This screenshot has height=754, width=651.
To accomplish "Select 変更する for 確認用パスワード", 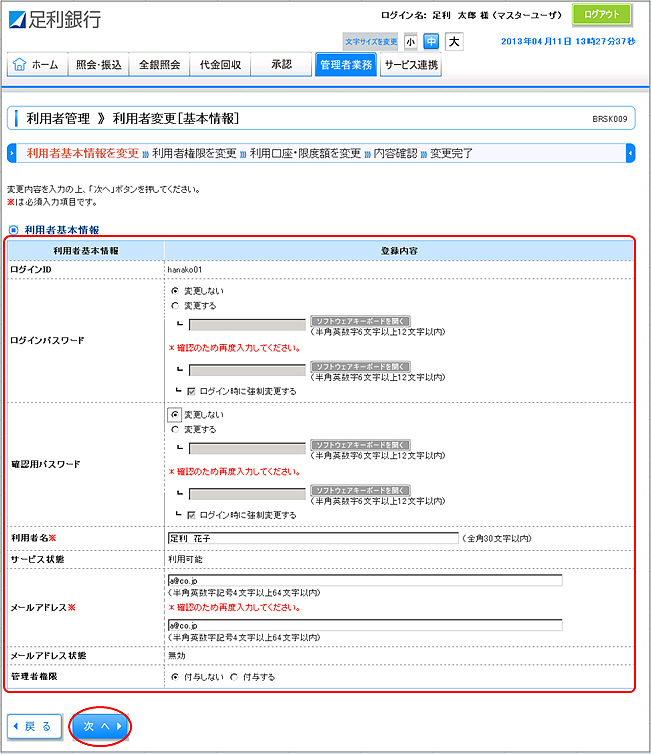I will coord(175,429).
